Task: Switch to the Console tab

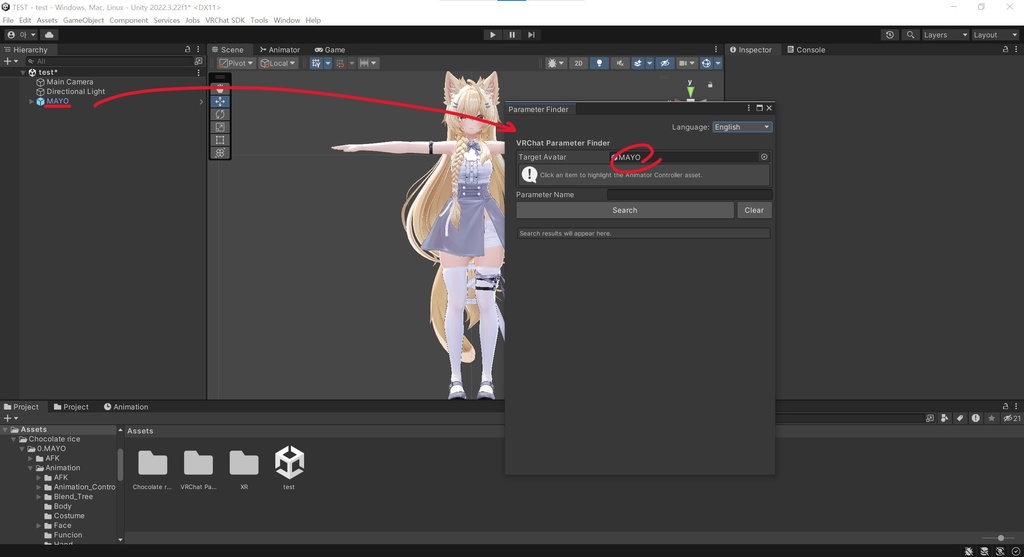Action: tap(806, 50)
